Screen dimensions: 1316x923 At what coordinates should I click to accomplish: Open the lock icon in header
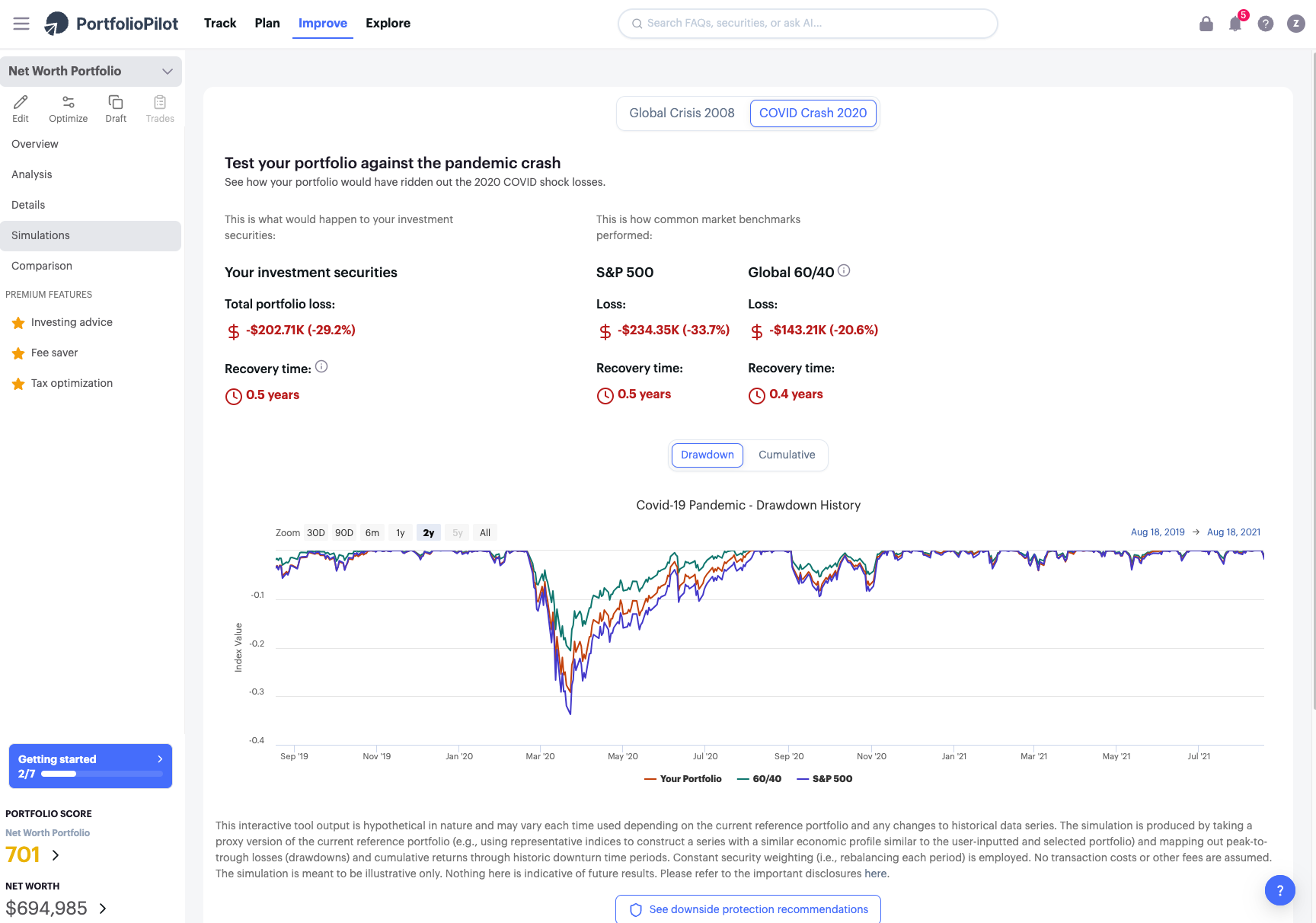(x=1206, y=24)
